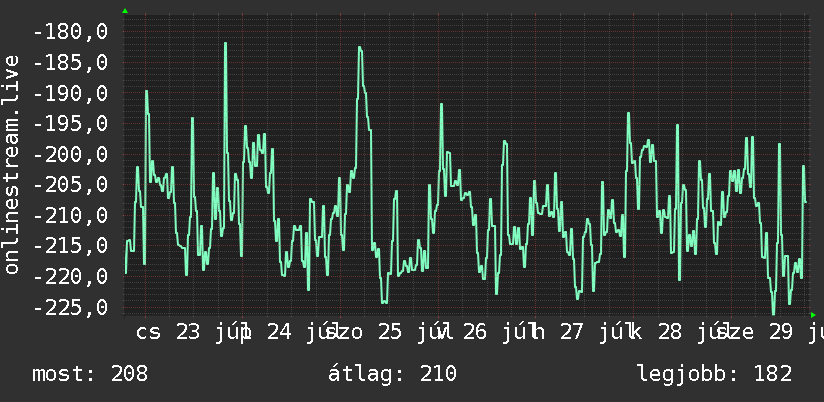Select the onlinestream.live vertical axis title
Image resolution: width=824 pixels, height=402 pixels.
[x=12, y=164]
